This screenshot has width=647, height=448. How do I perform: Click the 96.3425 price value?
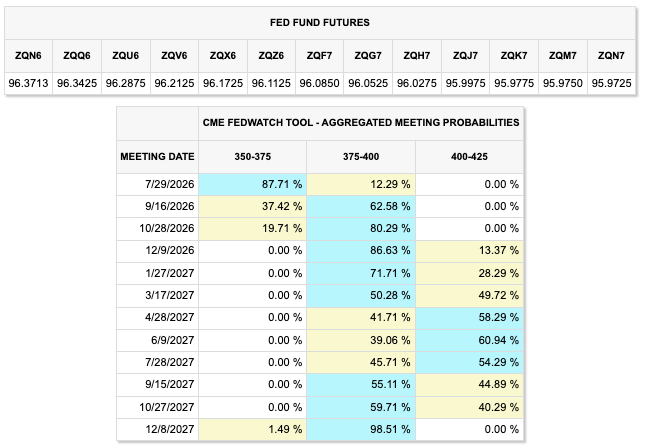click(x=77, y=83)
